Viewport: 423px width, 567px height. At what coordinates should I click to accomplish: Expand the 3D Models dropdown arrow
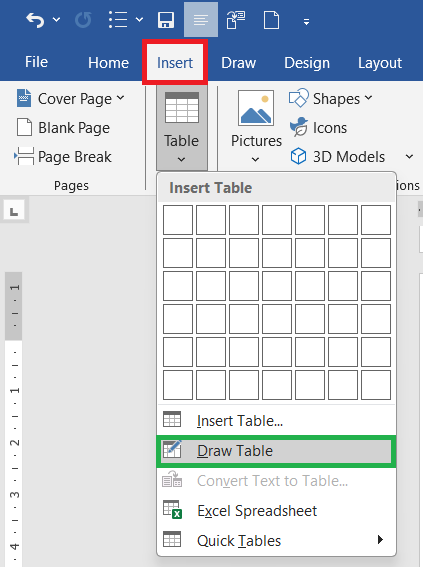point(409,157)
